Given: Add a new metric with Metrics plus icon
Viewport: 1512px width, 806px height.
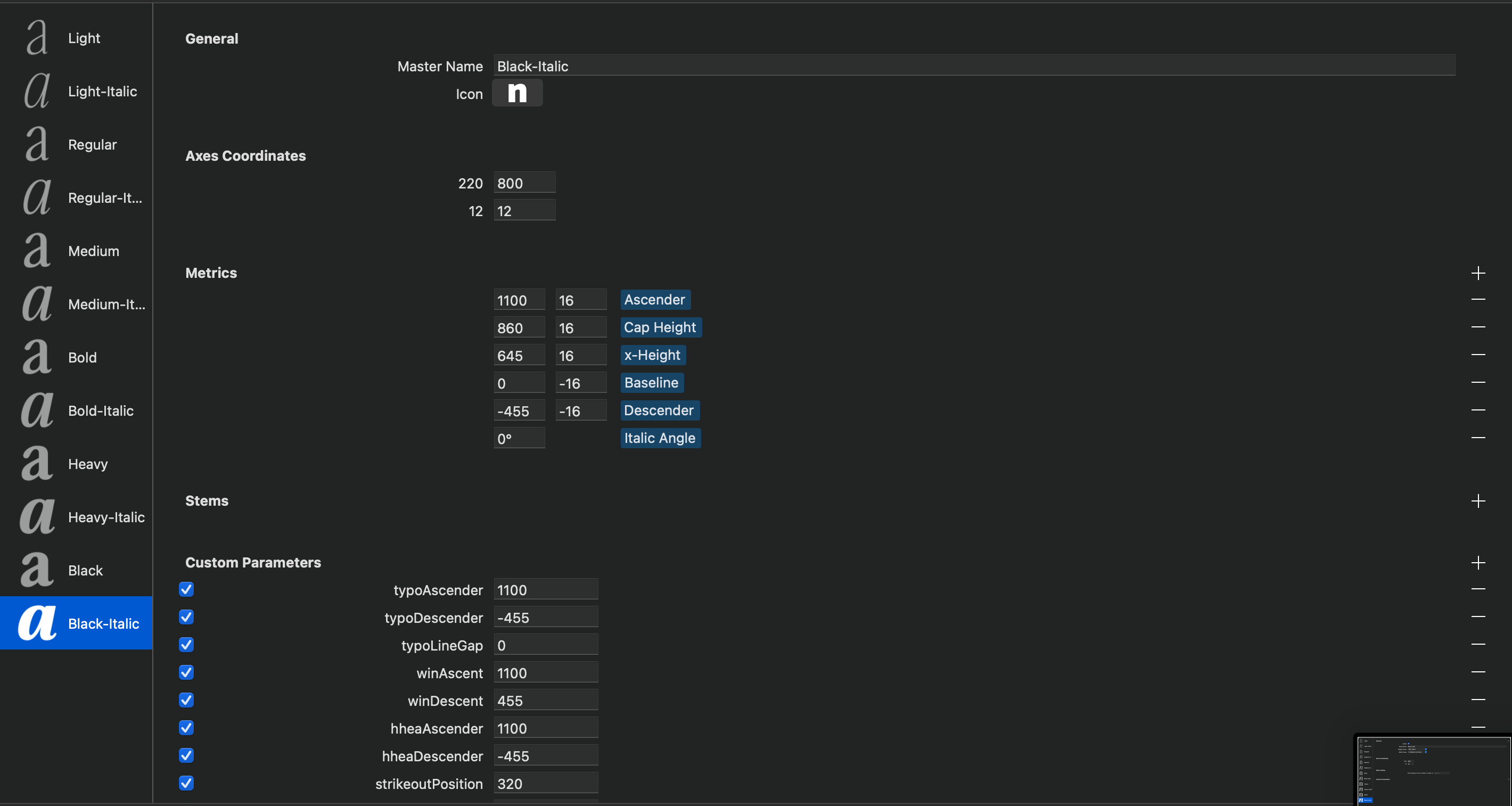Looking at the screenshot, I should click(x=1478, y=273).
